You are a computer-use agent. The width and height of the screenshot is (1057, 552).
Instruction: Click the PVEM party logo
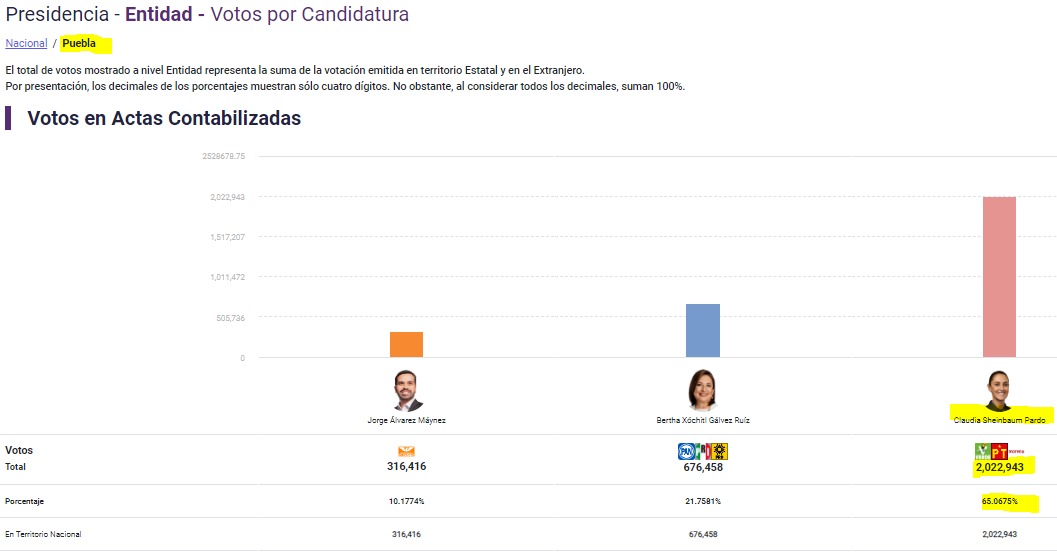[x=982, y=452]
